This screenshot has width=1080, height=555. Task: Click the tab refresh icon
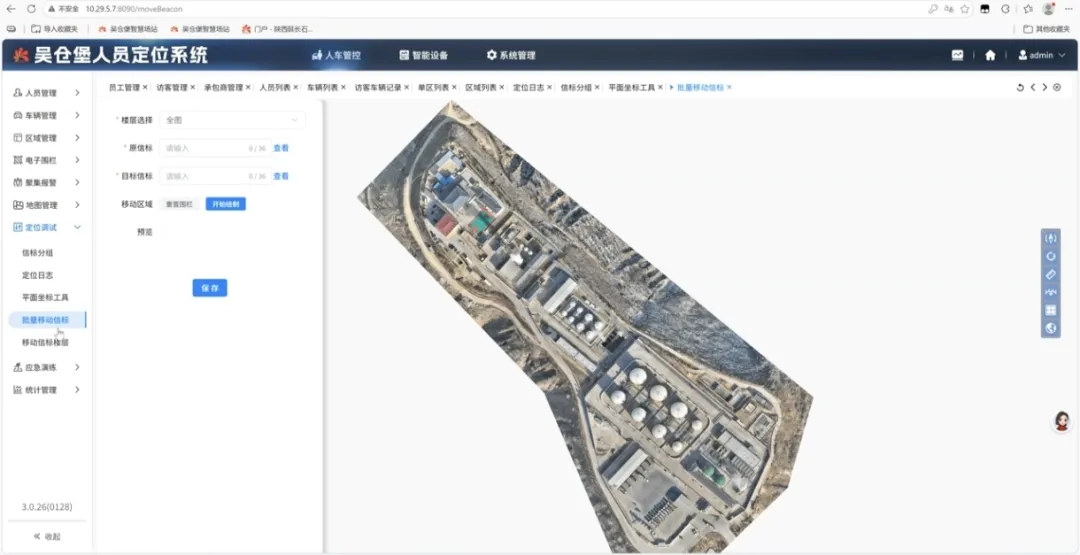(x=1021, y=87)
